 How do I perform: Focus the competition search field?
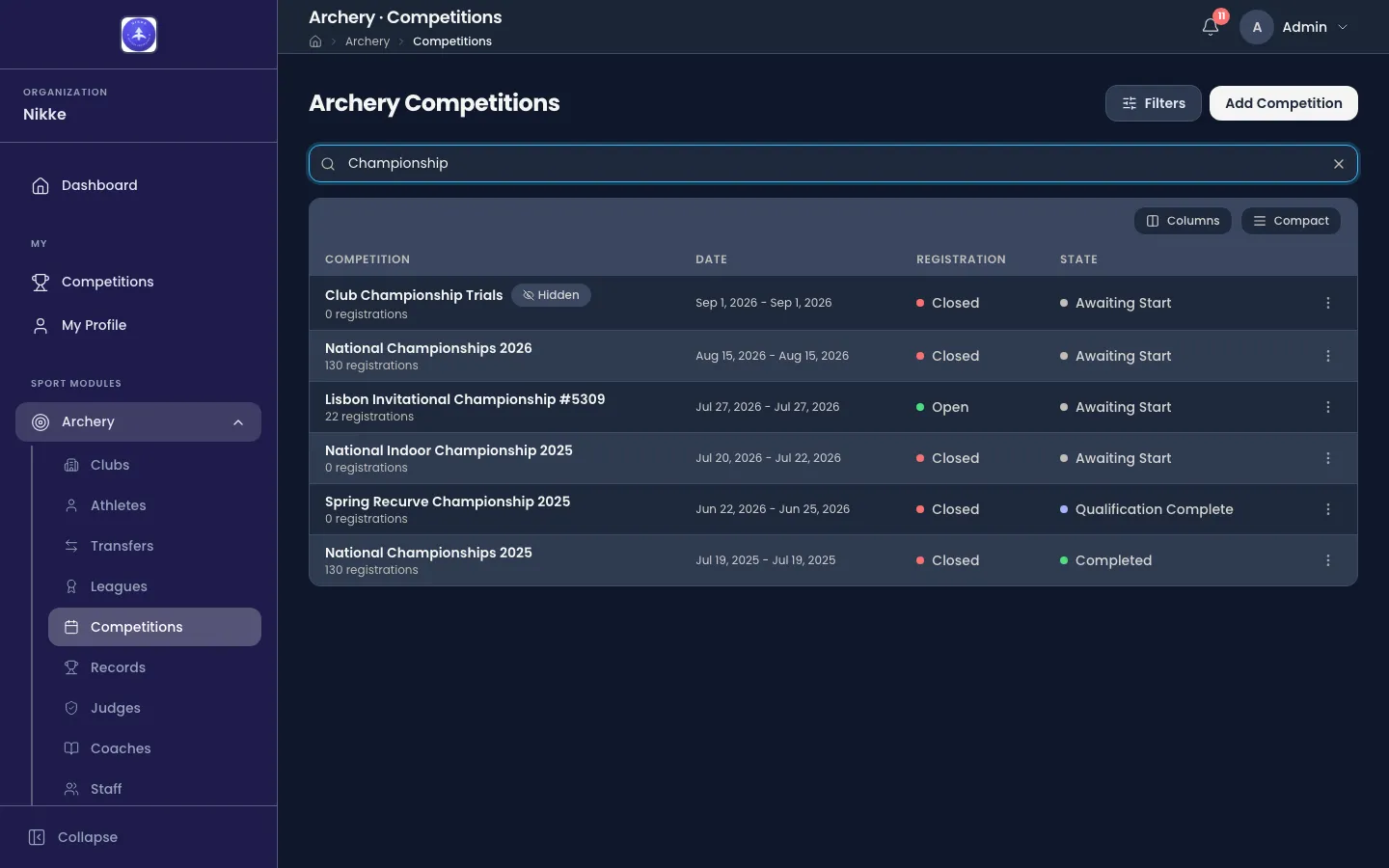[833, 164]
